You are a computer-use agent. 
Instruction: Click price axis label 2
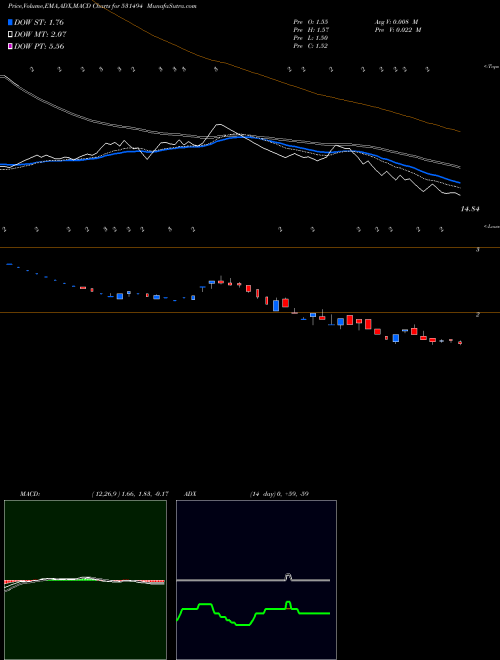pyautogui.click(x=477, y=314)
